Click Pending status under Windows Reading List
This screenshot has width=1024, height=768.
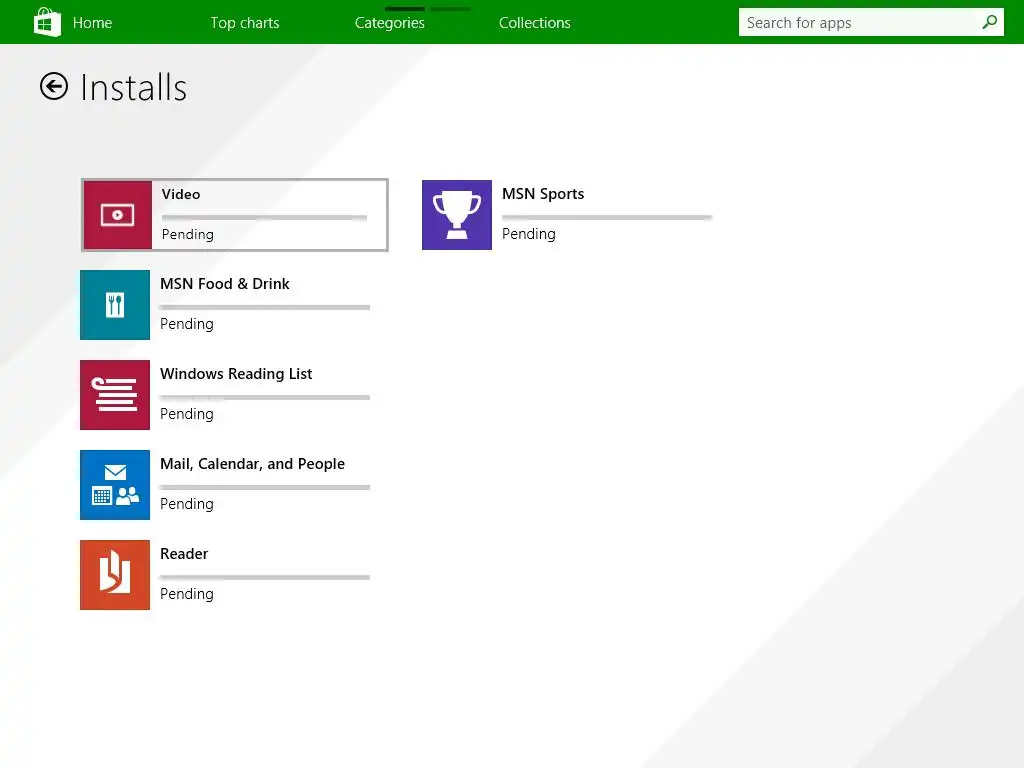(x=187, y=414)
